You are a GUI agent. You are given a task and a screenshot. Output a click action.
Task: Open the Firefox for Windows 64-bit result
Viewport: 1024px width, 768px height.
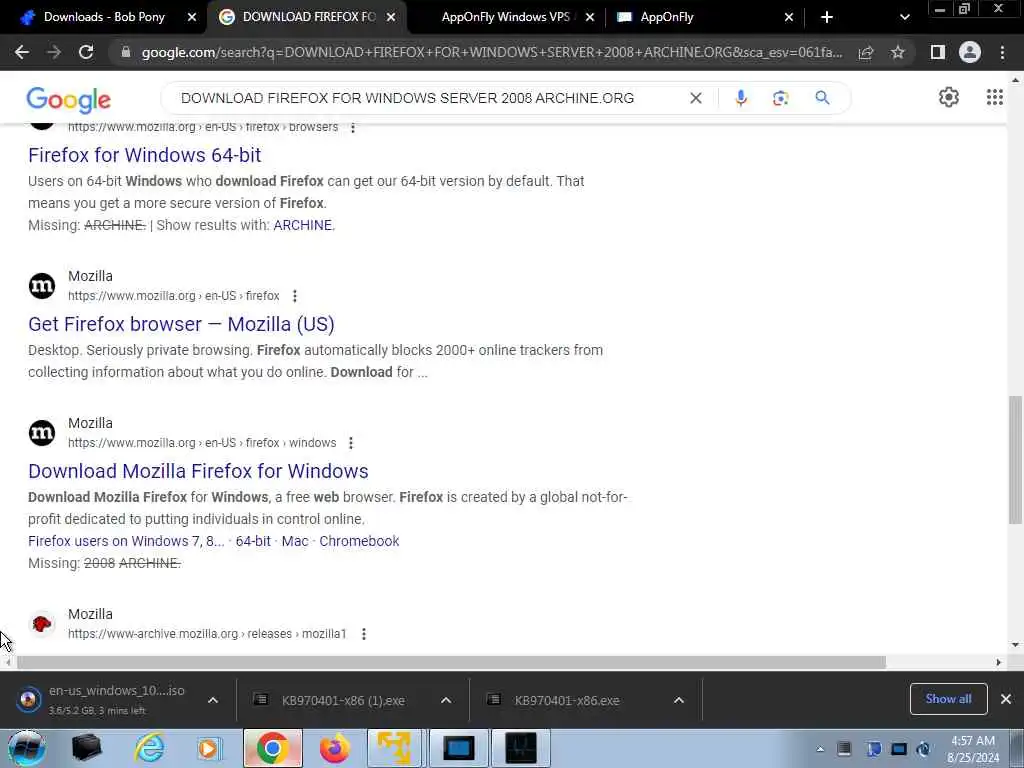(x=144, y=155)
